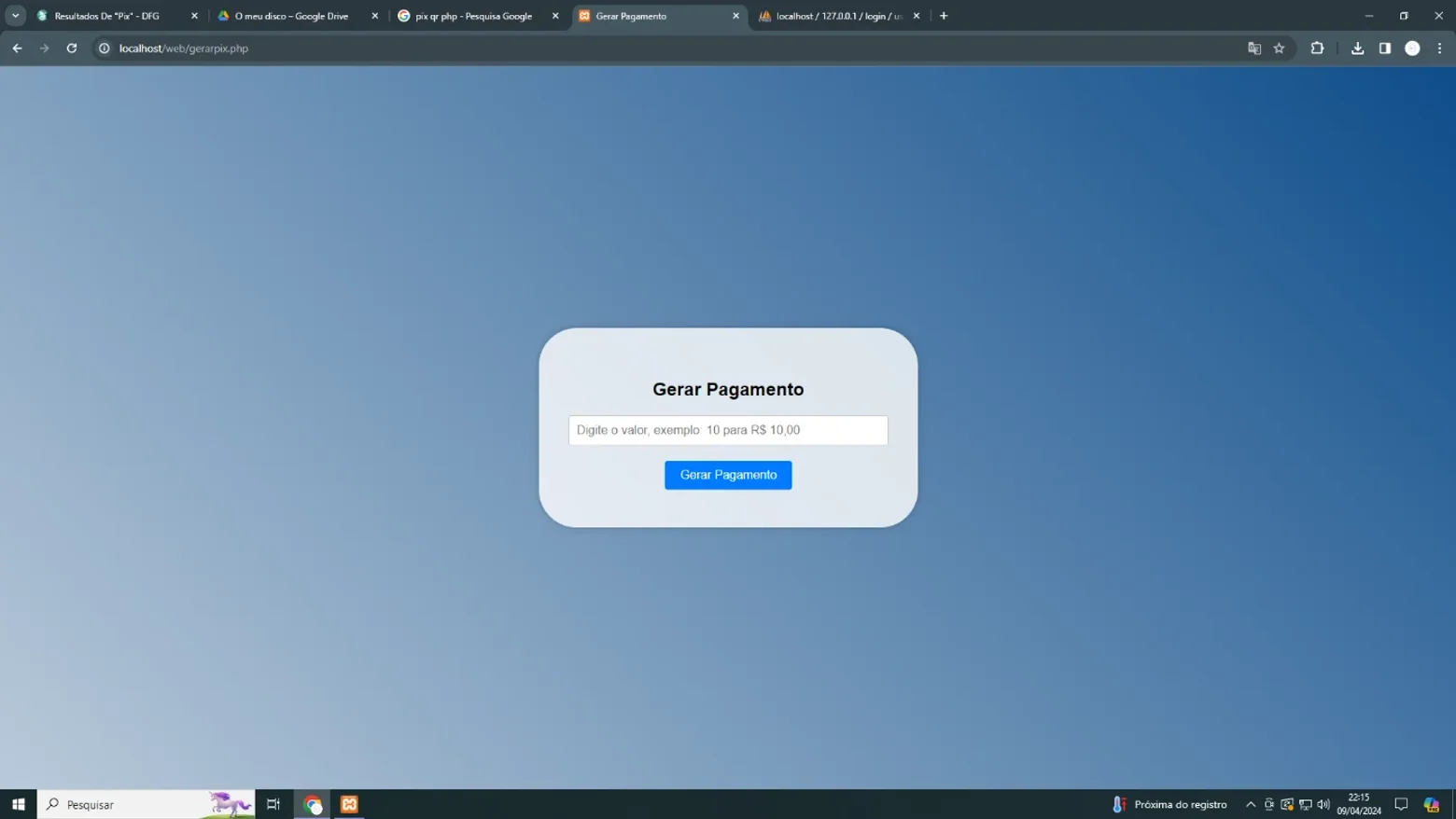The height and width of the screenshot is (819, 1456).
Task: Open the Próxima do registro weather widget
Action: (1170, 804)
